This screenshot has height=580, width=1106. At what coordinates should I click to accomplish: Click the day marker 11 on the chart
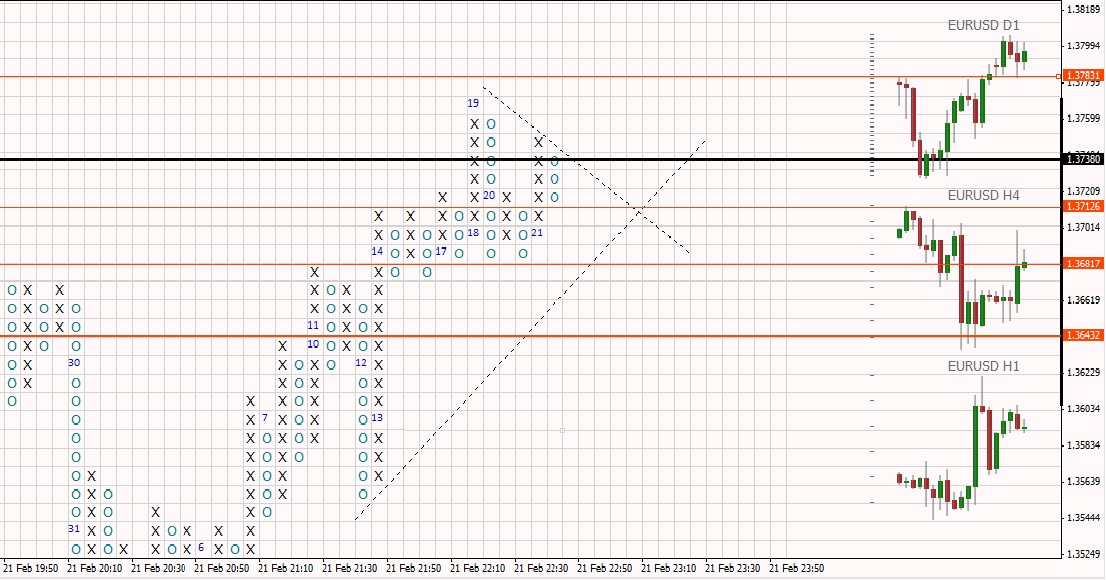(313, 325)
